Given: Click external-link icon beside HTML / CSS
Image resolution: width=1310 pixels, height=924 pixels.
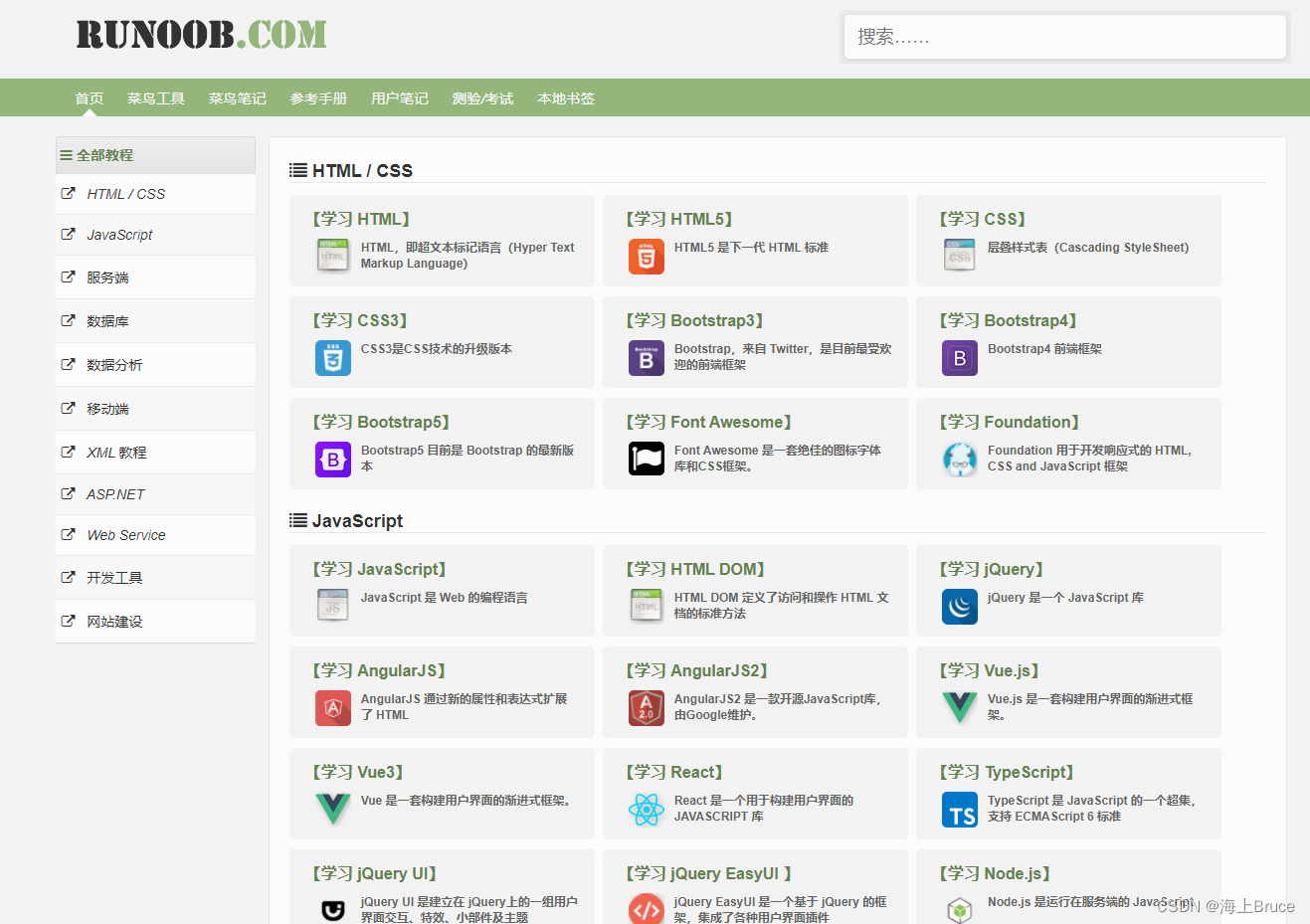Looking at the screenshot, I should 68,194.
